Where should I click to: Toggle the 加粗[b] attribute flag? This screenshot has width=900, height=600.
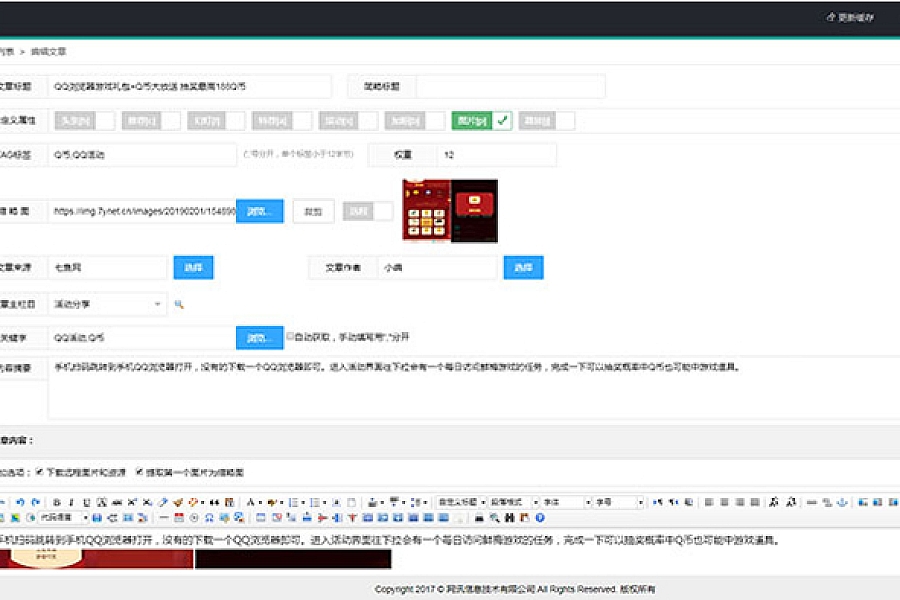[x=415, y=121]
